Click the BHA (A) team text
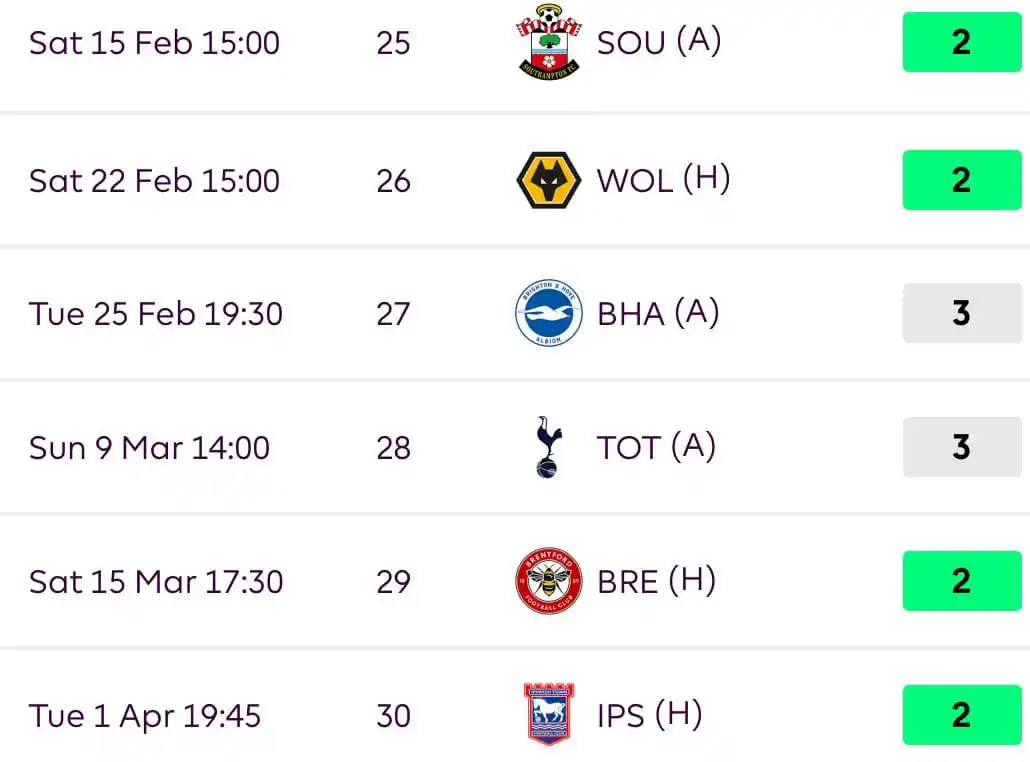This screenshot has height=762, width=1030. tap(658, 313)
